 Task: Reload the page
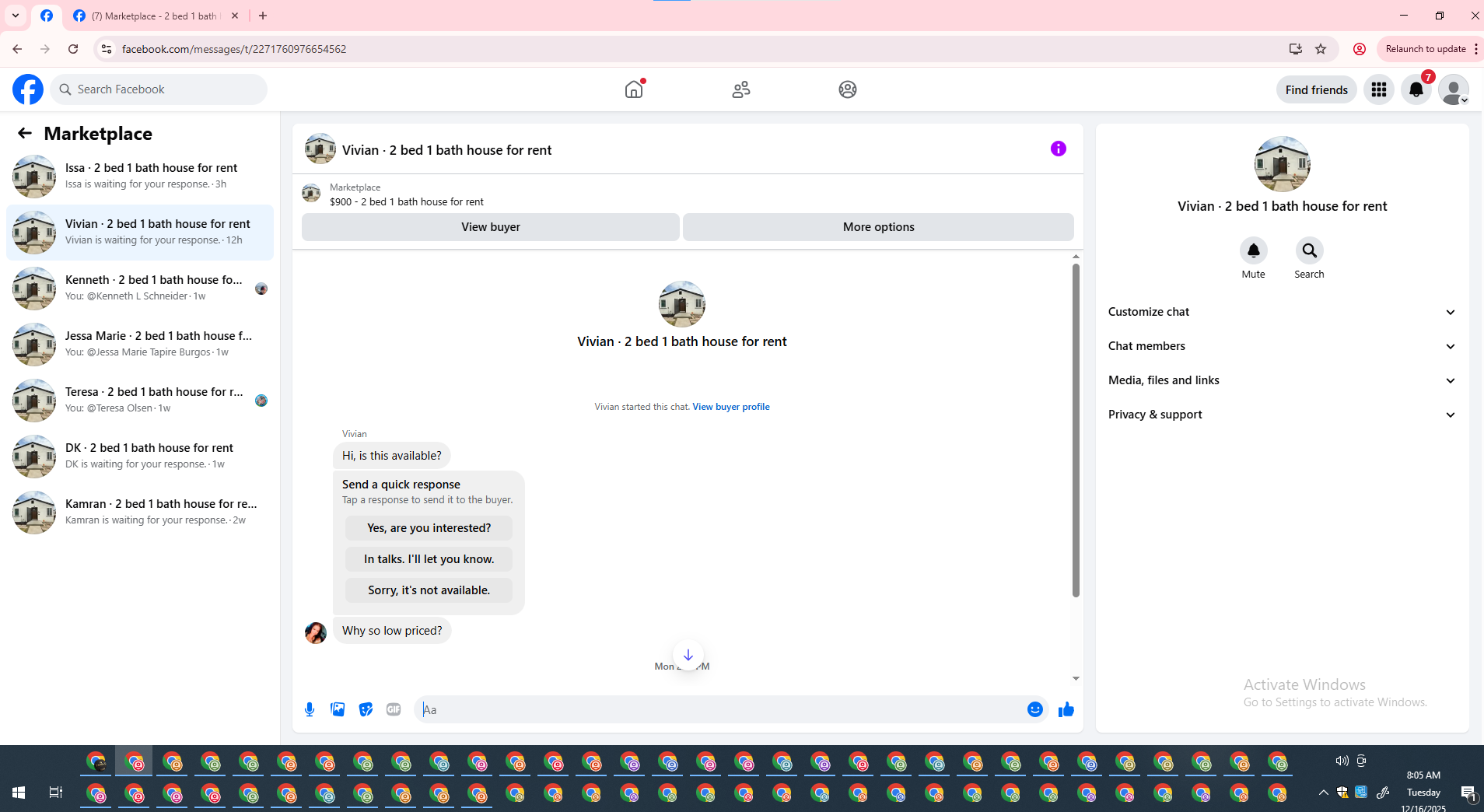click(x=73, y=49)
